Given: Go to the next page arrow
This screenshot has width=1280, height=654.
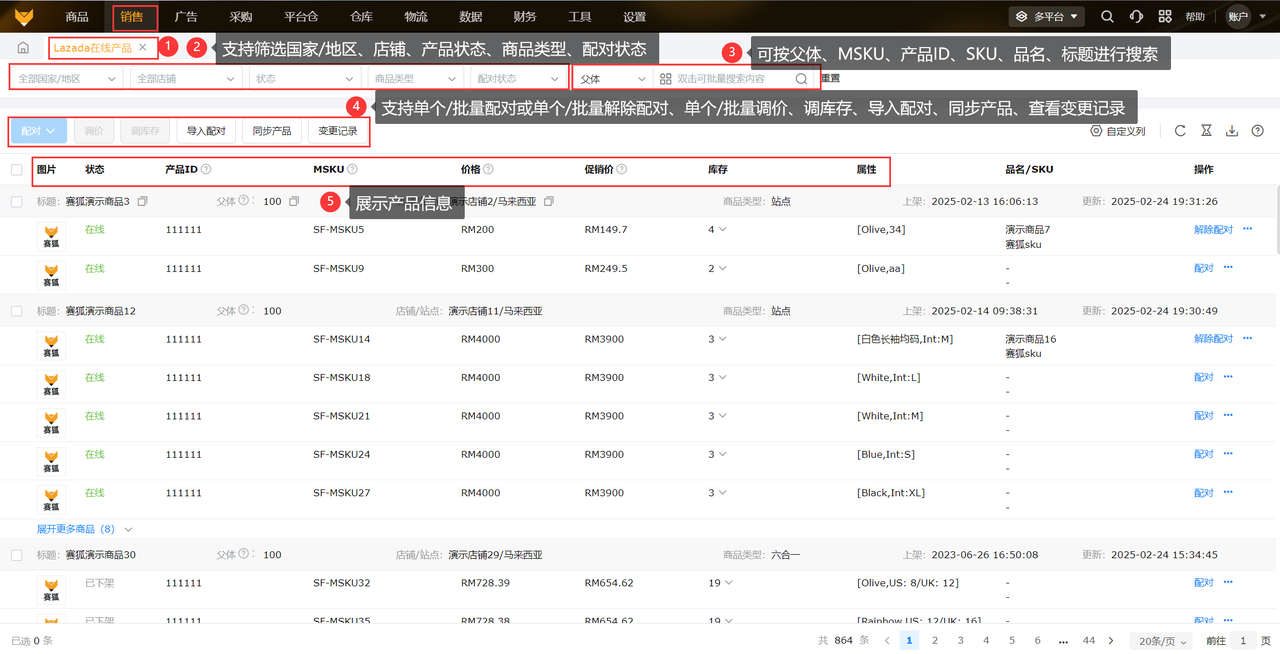Looking at the screenshot, I should point(1111,641).
